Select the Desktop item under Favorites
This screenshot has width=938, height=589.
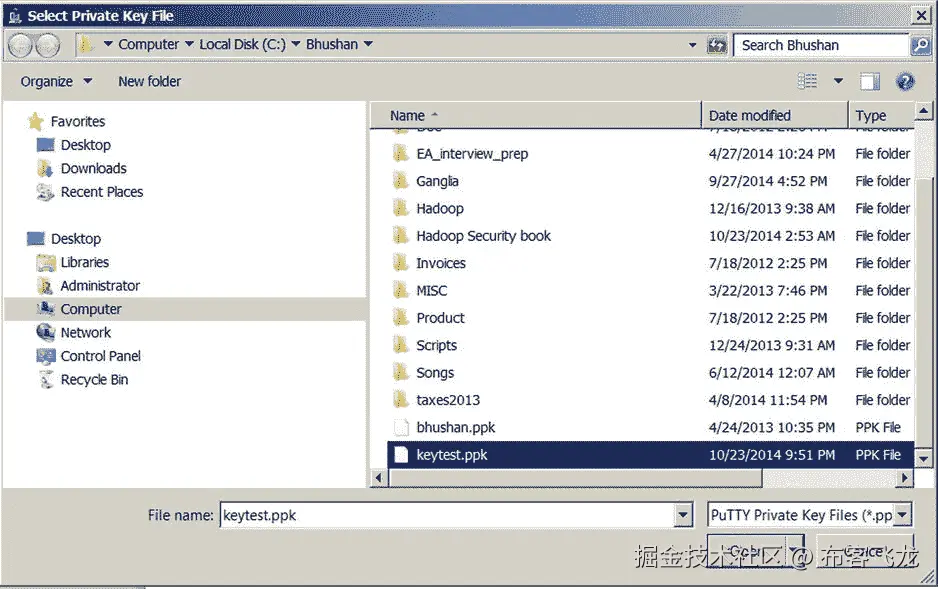coord(86,145)
